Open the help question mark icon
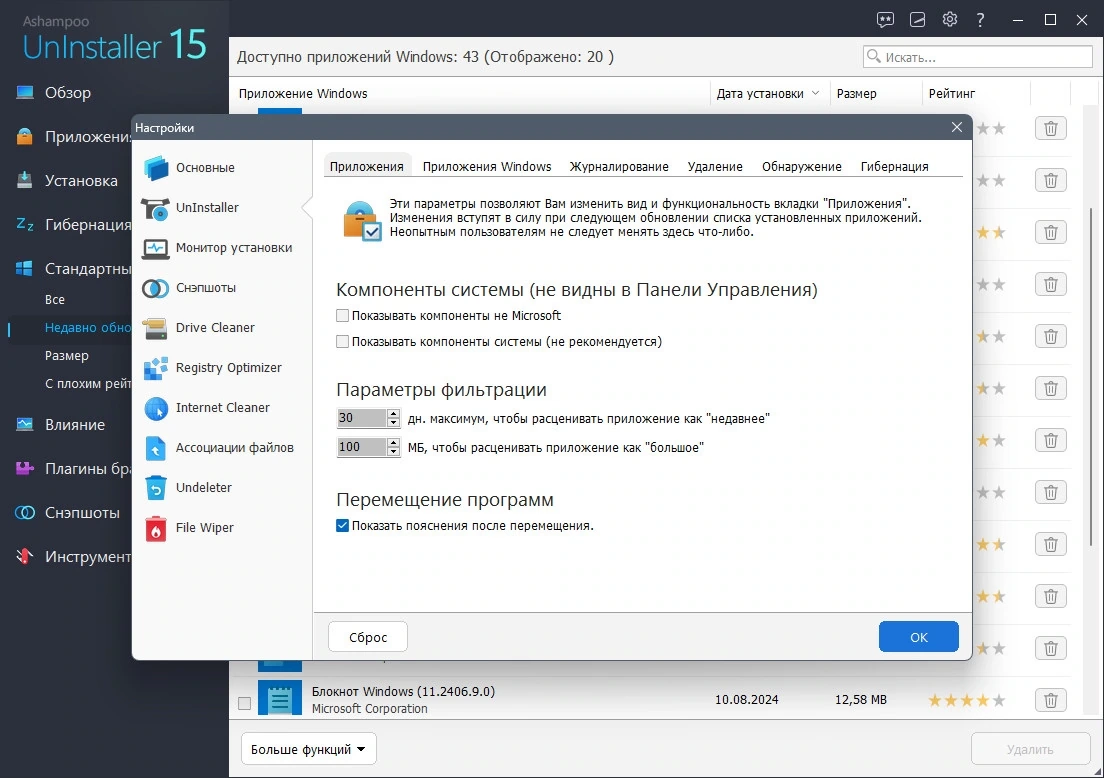1104x778 pixels. click(x=981, y=20)
